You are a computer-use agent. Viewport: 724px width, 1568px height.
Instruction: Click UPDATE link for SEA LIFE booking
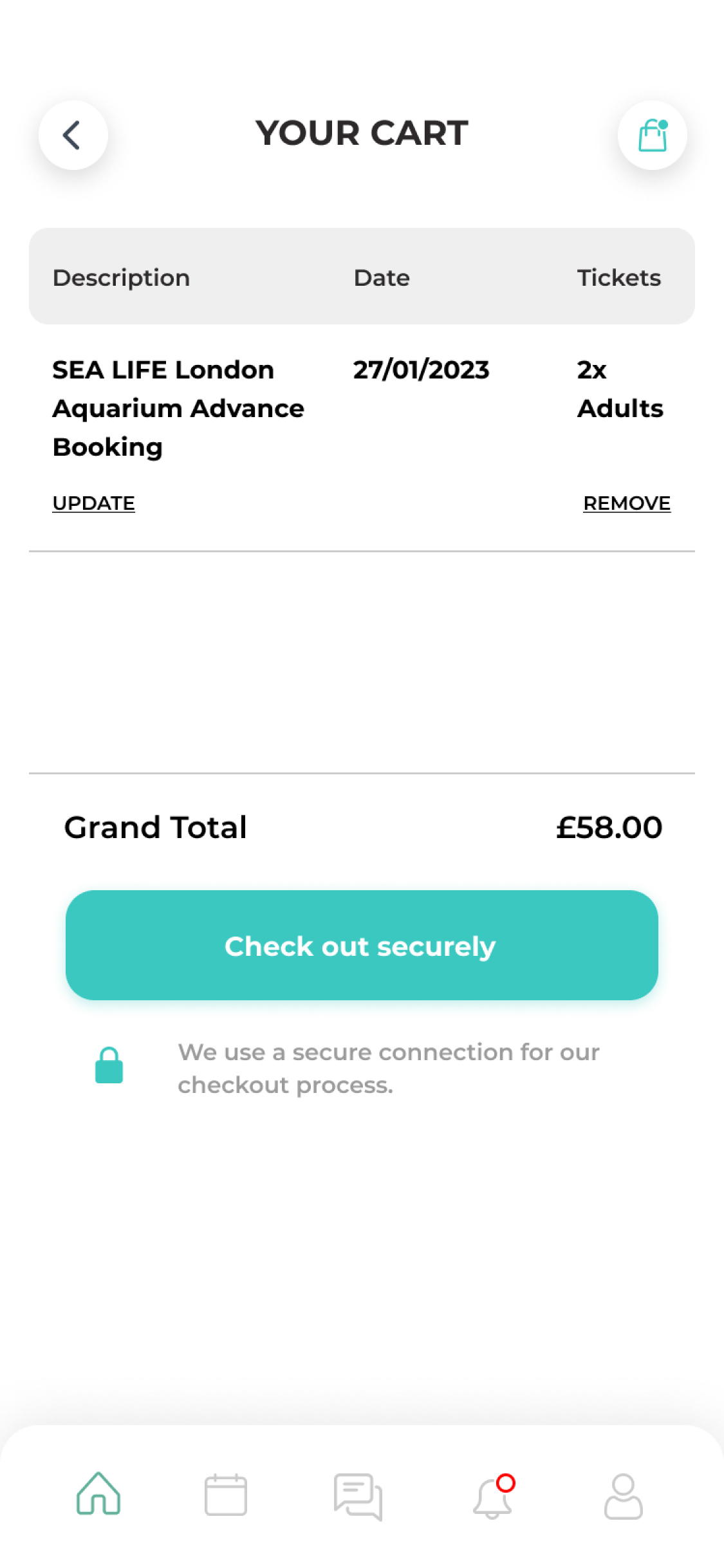pos(94,503)
